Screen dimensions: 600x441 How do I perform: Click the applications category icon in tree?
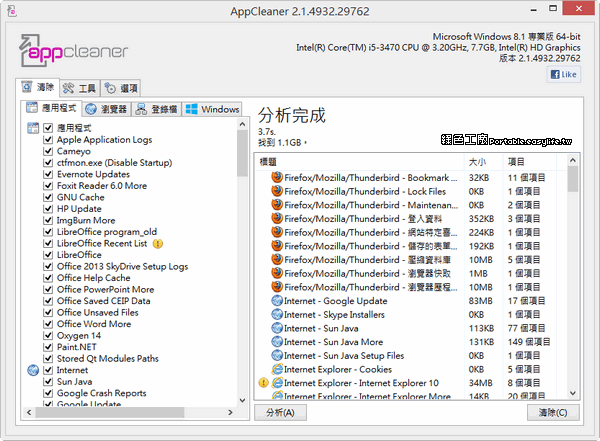[x=33, y=128]
